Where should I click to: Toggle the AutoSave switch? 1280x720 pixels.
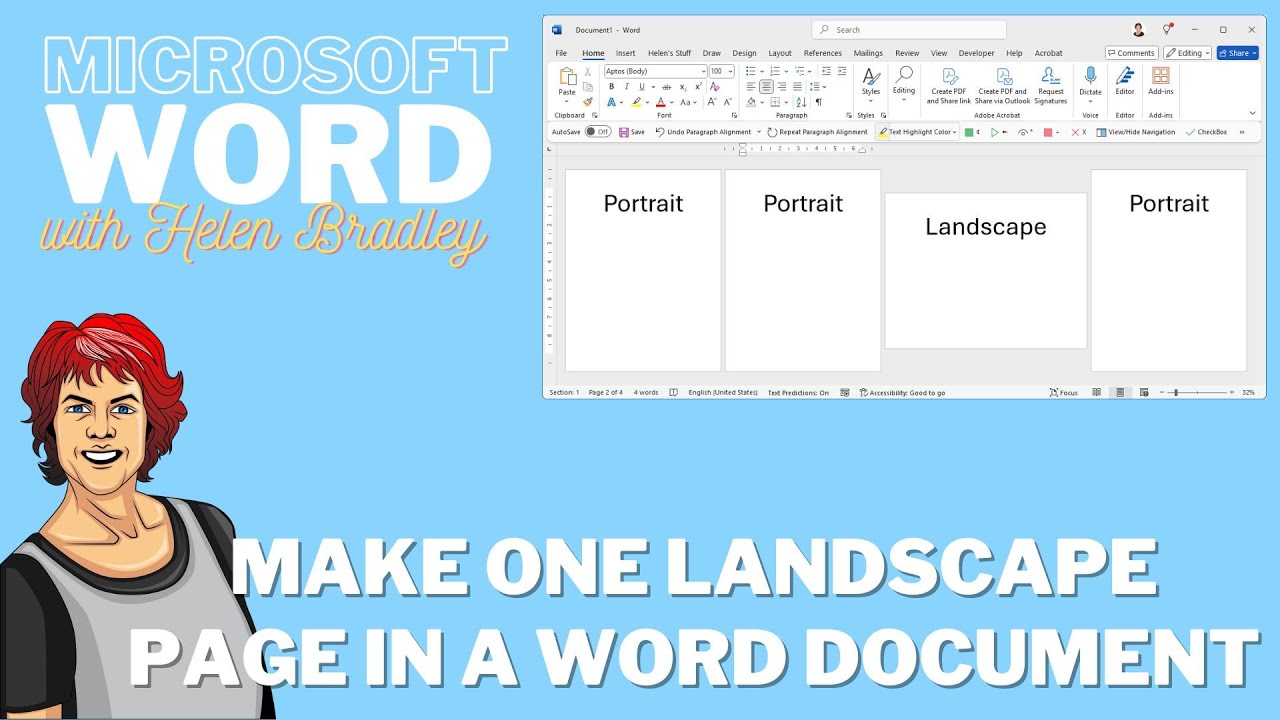tap(598, 132)
